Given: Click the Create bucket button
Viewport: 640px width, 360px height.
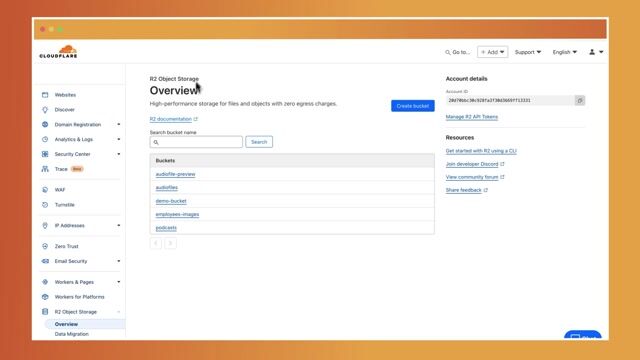Looking at the screenshot, I should tap(413, 106).
